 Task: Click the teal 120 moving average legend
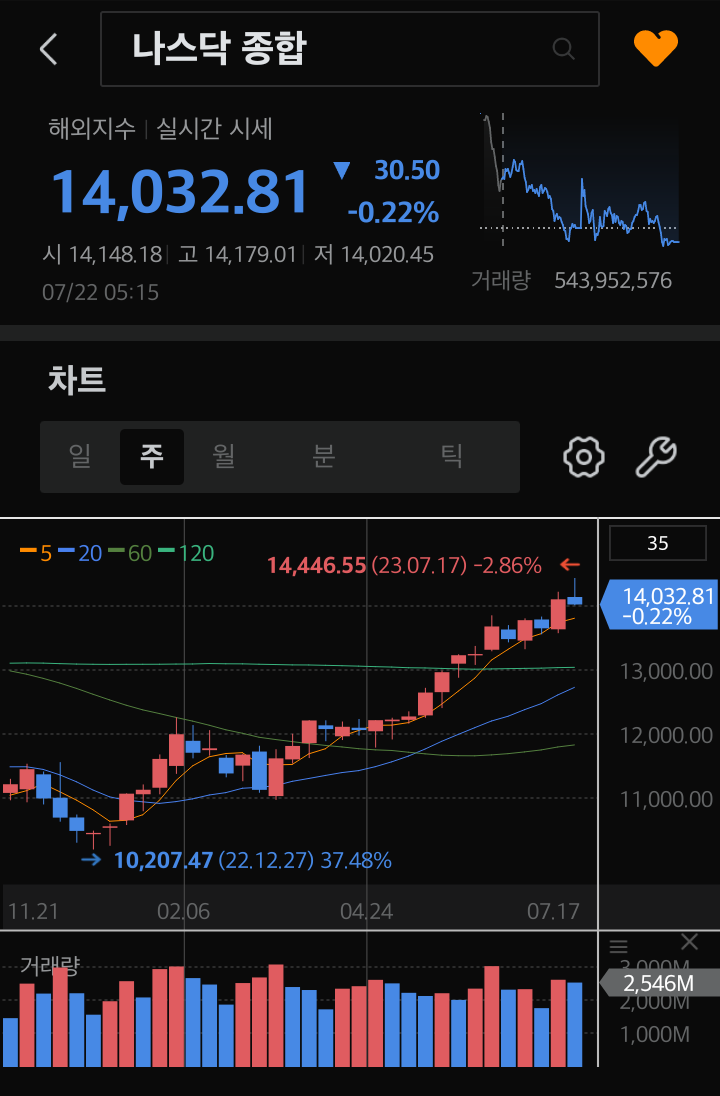[185, 554]
